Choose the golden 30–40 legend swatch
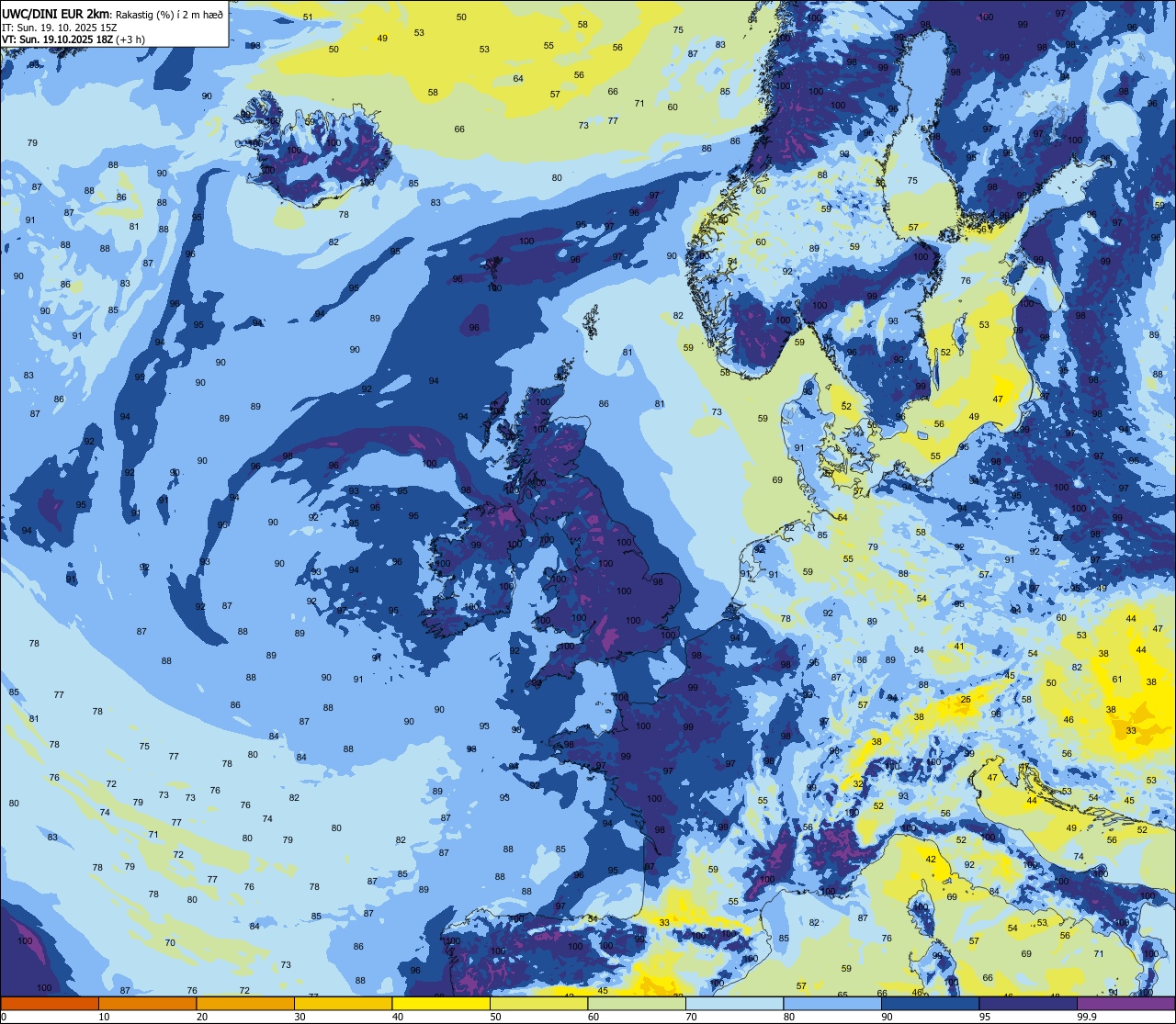This screenshot has height=1024, width=1176. click(x=343, y=1003)
